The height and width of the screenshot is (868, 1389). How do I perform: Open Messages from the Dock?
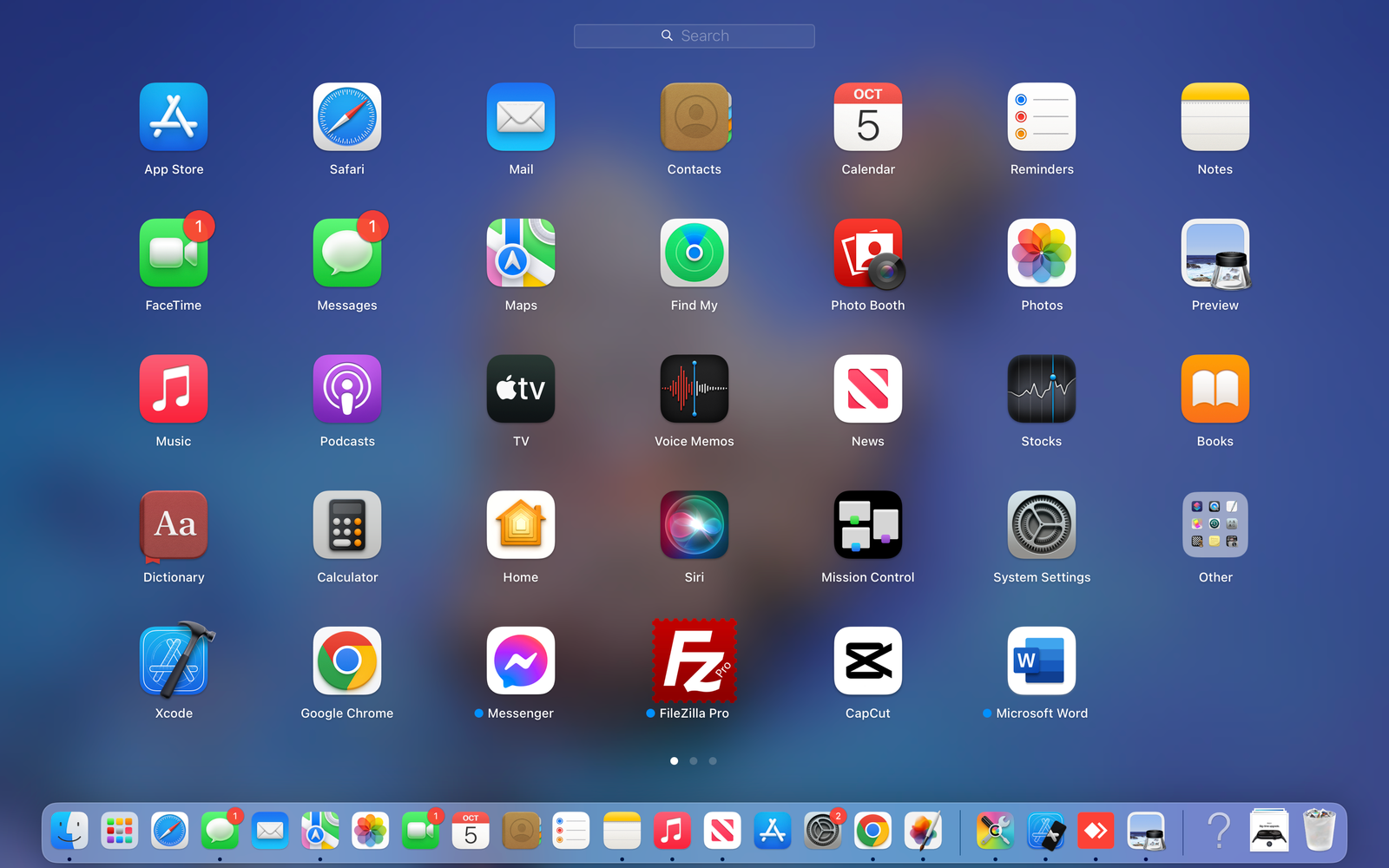point(221,832)
